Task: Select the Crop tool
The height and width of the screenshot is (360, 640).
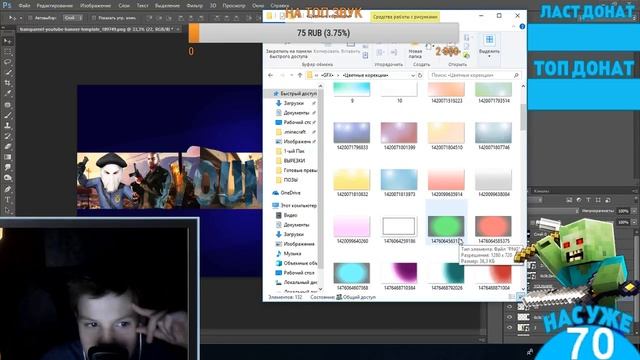Action: click(7, 83)
